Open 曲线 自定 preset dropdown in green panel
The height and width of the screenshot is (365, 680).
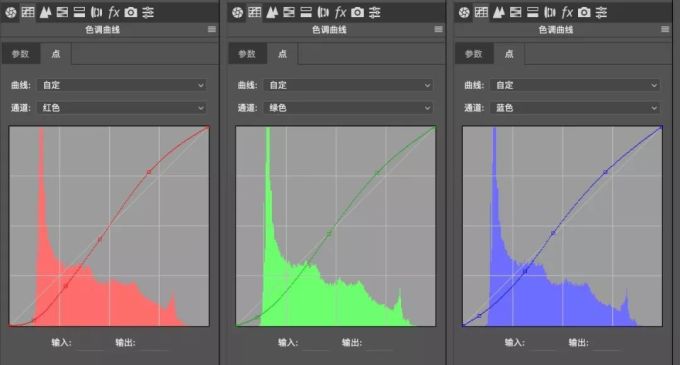tap(348, 85)
